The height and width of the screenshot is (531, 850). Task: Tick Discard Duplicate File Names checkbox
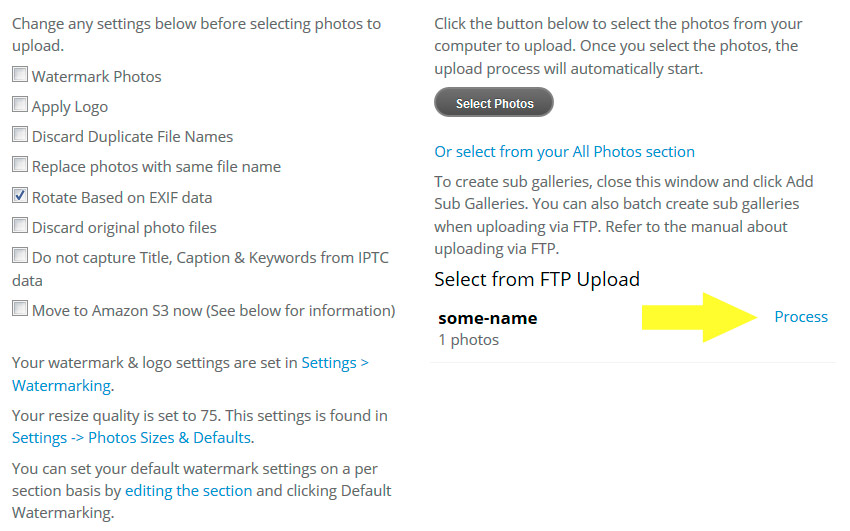pyautogui.click(x=20, y=134)
